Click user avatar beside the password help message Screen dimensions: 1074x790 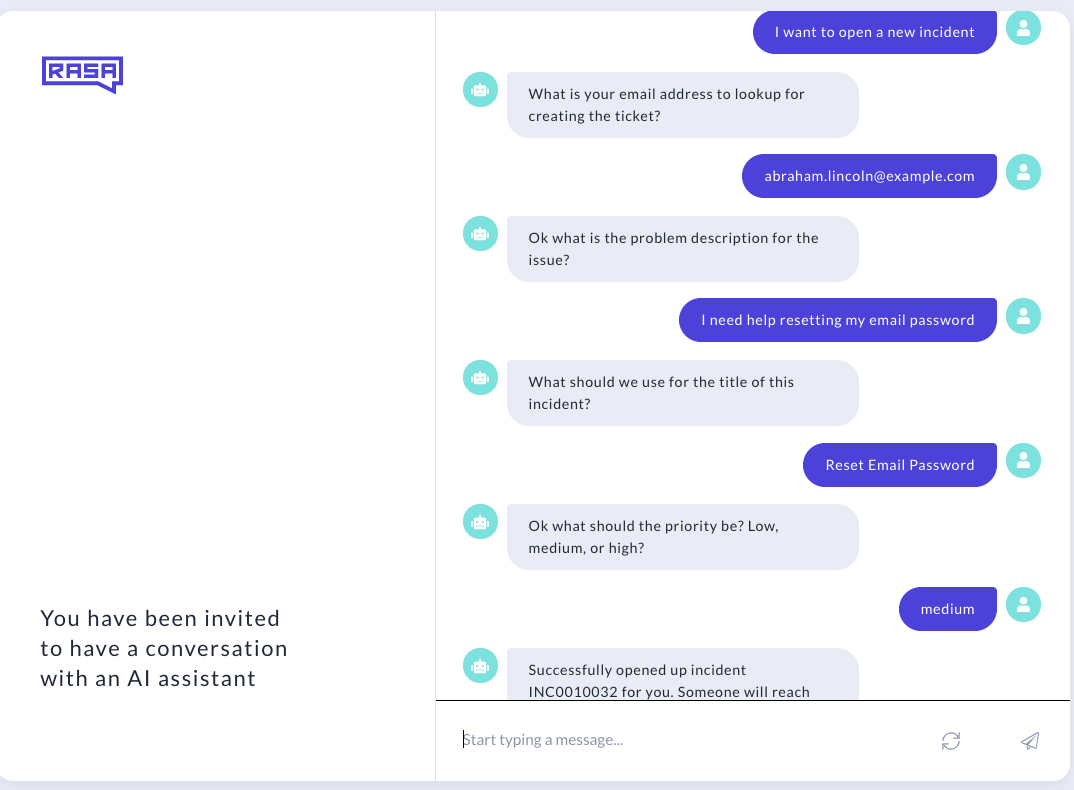tap(1023, 317)
